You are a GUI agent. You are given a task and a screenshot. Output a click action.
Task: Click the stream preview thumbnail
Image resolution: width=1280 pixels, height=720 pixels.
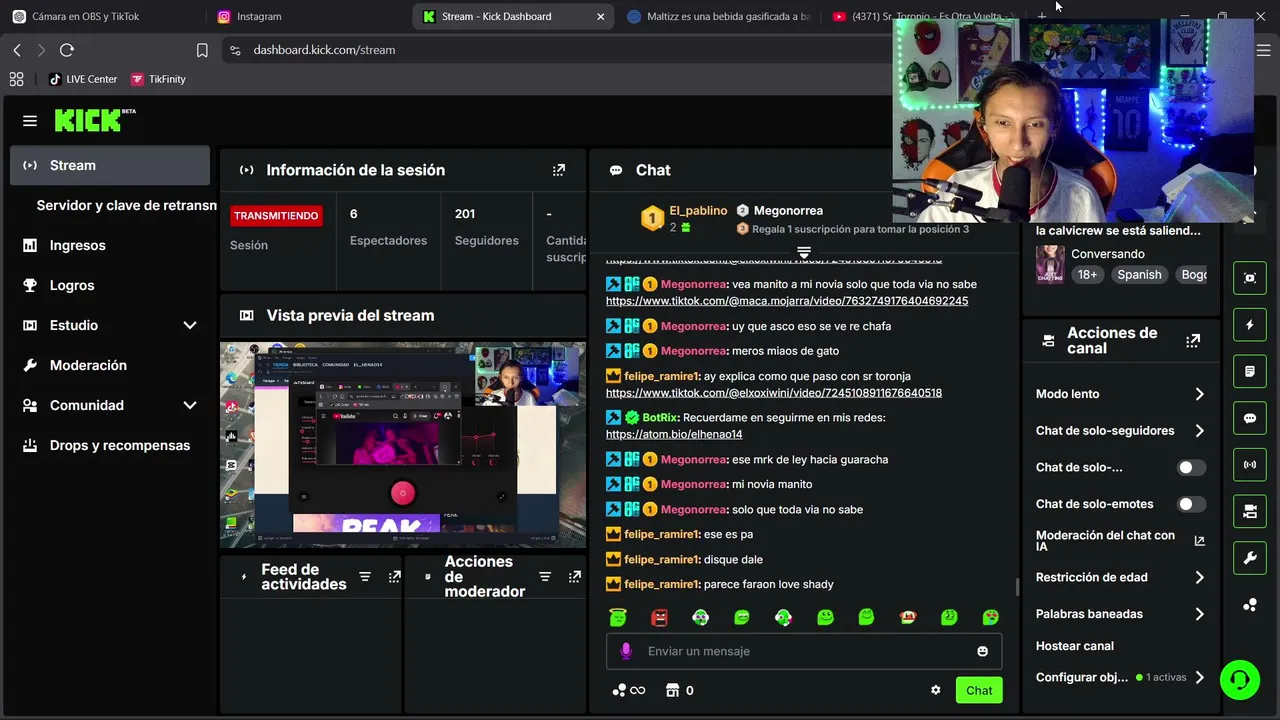(x=403, y=444)
